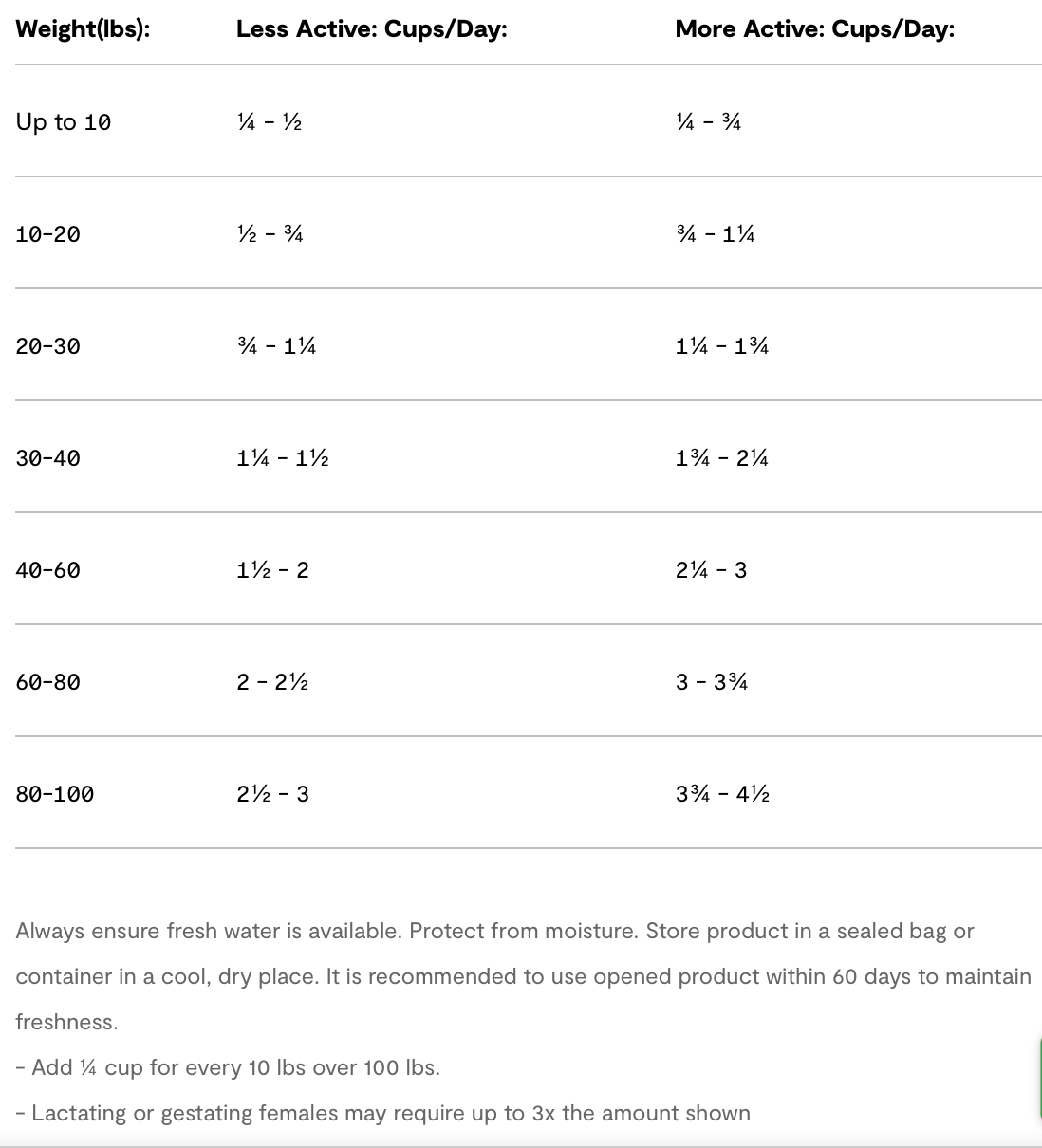Select the "Up to 10" weight cell
This screenshot has height=1148, width=1042.
pos(64,122)
